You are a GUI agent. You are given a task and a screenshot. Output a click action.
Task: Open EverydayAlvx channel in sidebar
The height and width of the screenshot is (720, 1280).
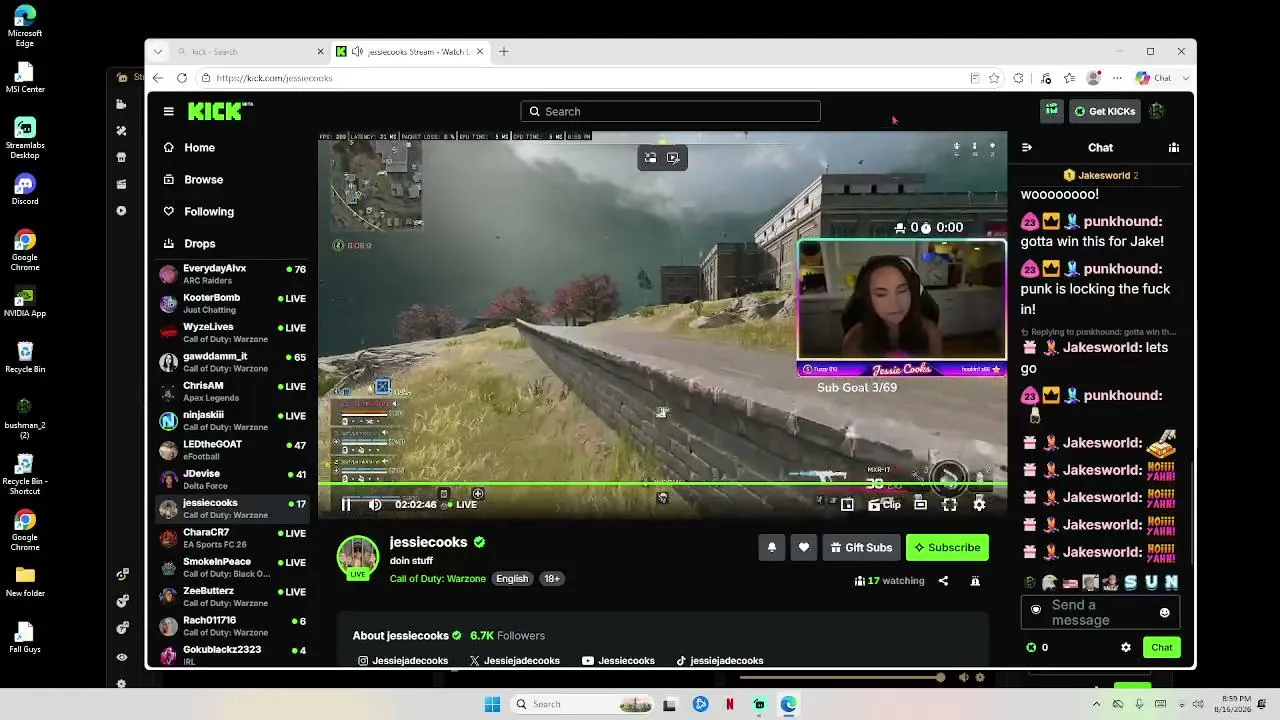[x=233, y=274]
